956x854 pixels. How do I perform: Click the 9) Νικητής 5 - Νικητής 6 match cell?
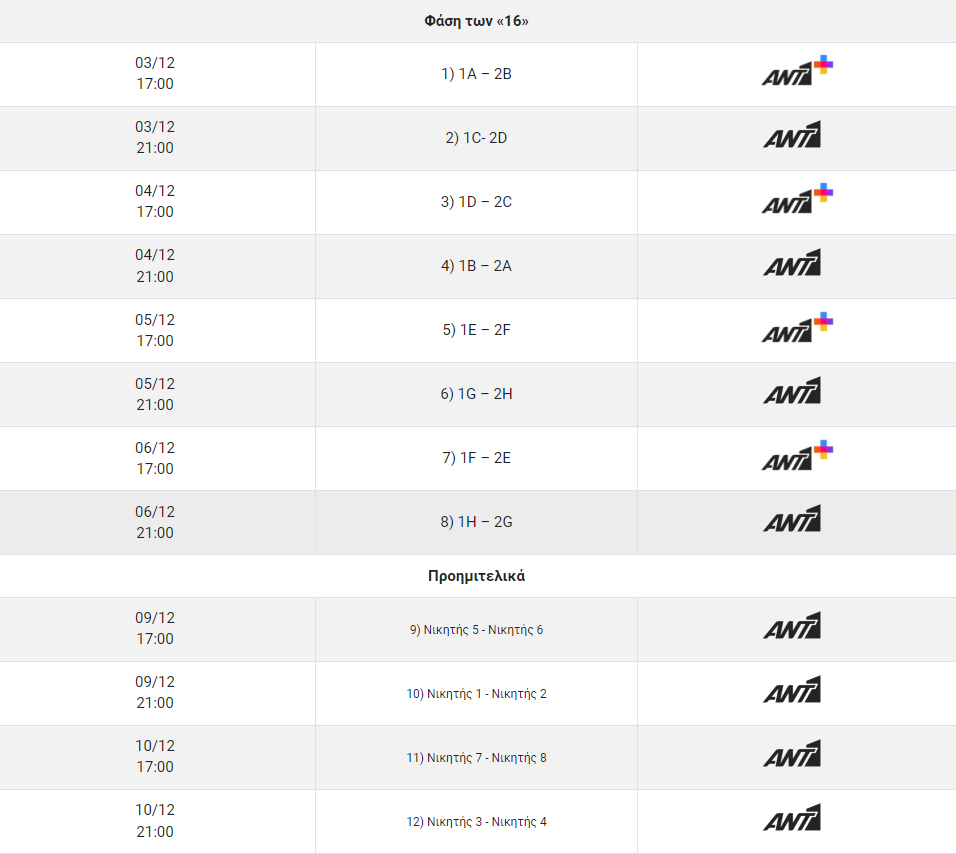(476, 630)
